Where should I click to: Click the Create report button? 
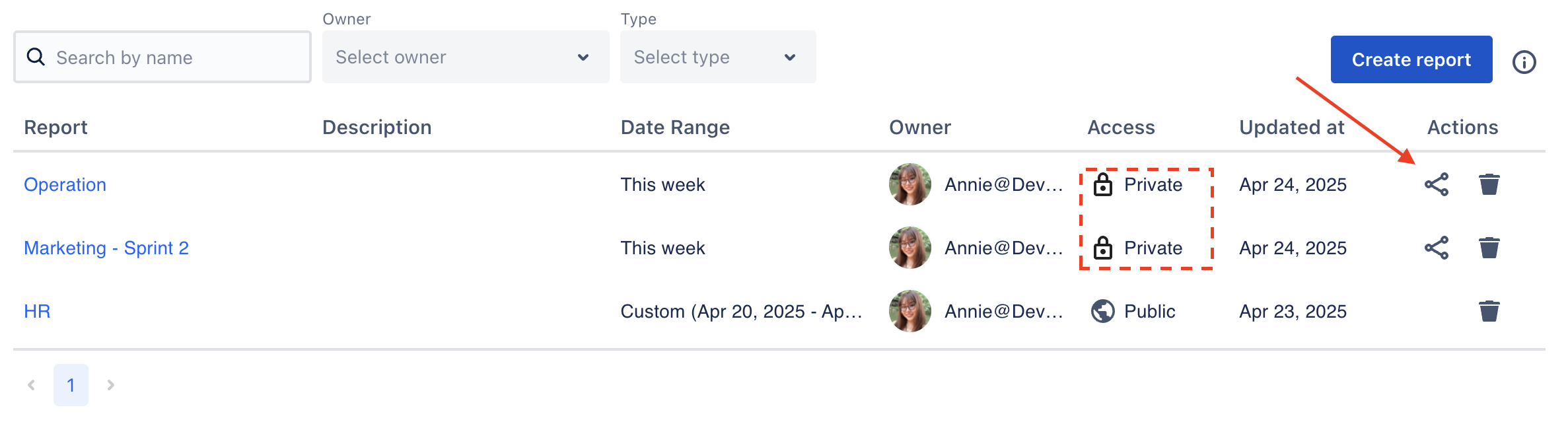[x=1411, y=59]
